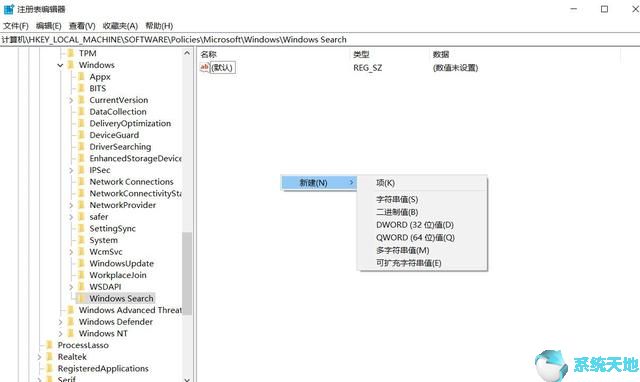Screen dimensions: 640x382
Task: Click the BITS folder icon
Action: (x=81, y=88)
